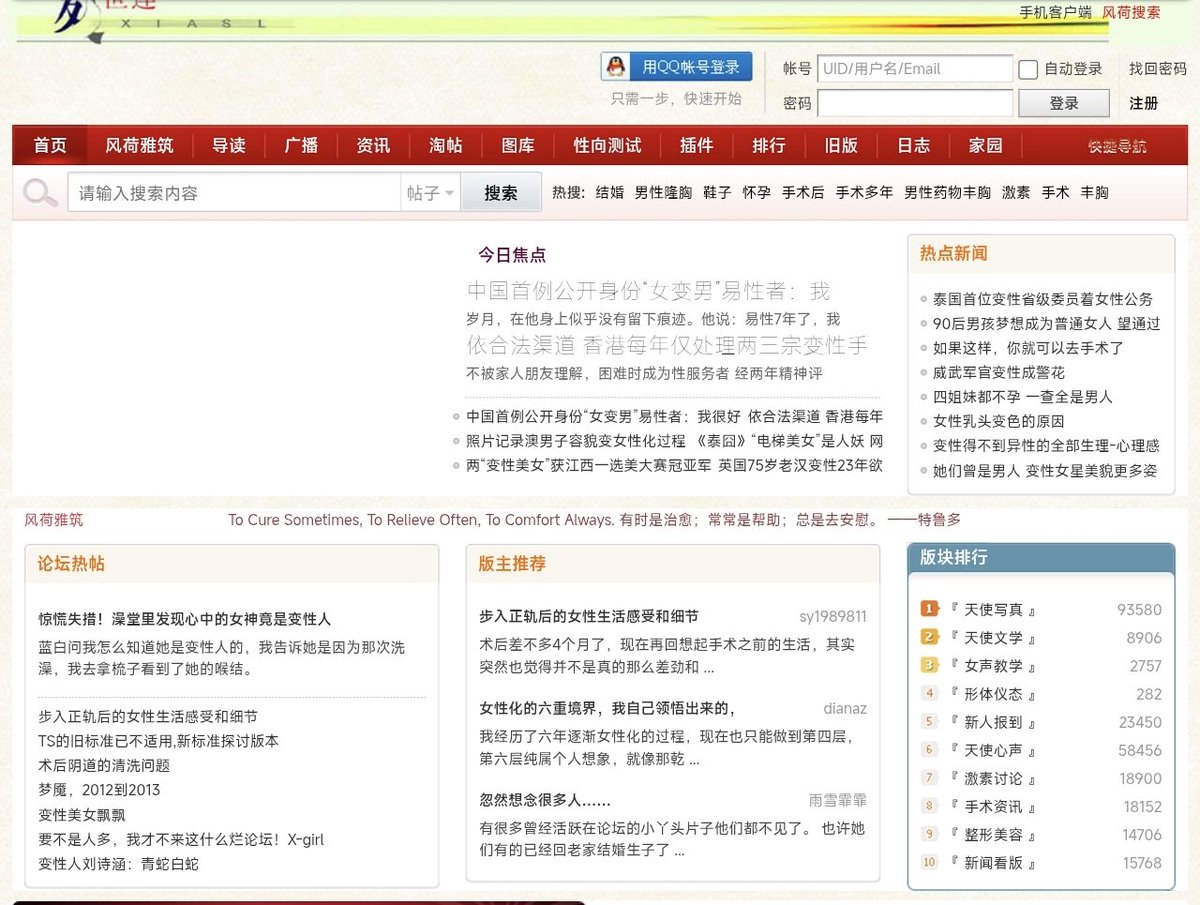The width and height of the screenshot is (1200, 905).
Task: Click the 搜索 button
Action: 501,193
